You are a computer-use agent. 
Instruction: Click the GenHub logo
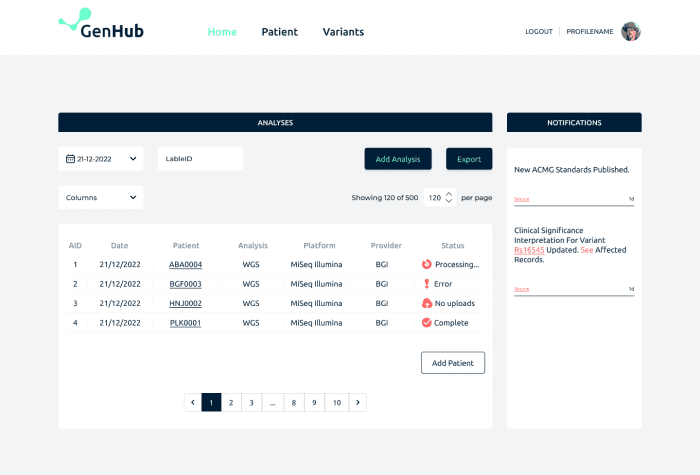(x=101, y=23)
